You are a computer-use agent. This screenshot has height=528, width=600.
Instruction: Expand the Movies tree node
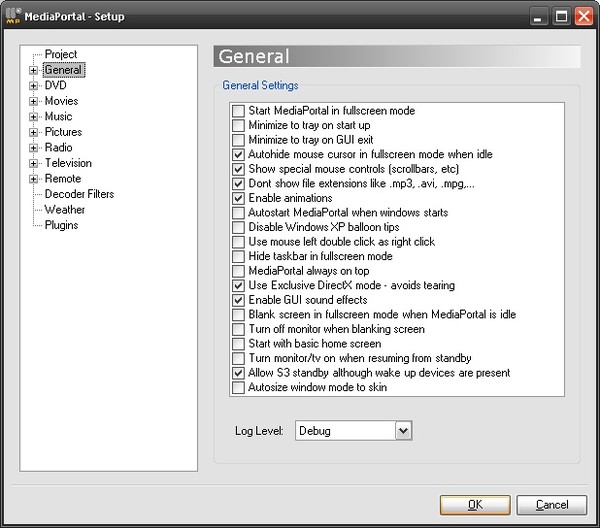pyautogui.click(x=33, y=101)
